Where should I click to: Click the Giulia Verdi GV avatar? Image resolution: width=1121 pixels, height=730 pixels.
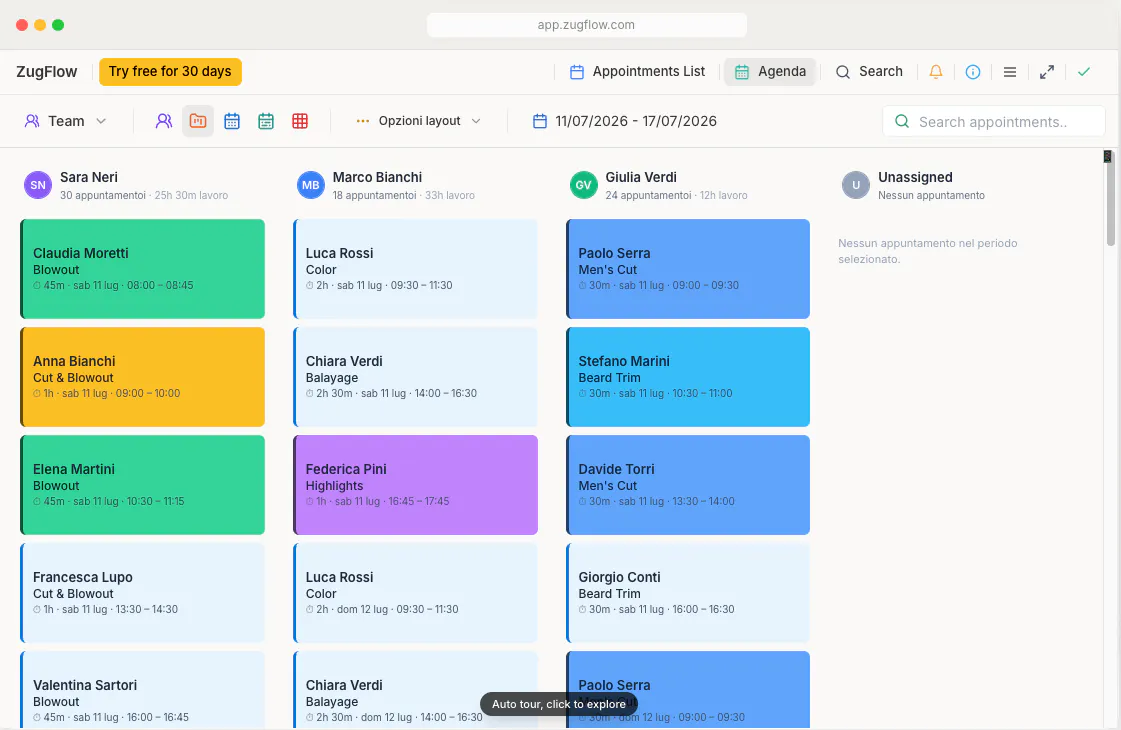(x=583, y=185)
